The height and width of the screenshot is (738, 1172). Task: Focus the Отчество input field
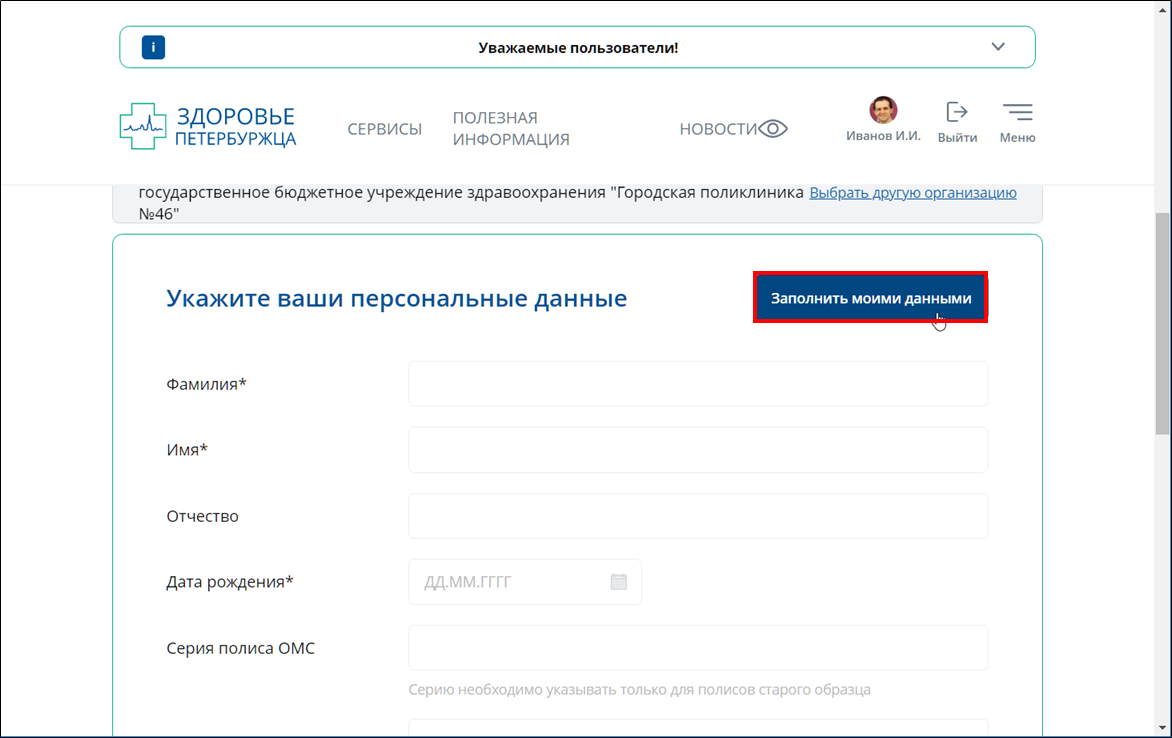pyautogui.click(x=698, y=516)
